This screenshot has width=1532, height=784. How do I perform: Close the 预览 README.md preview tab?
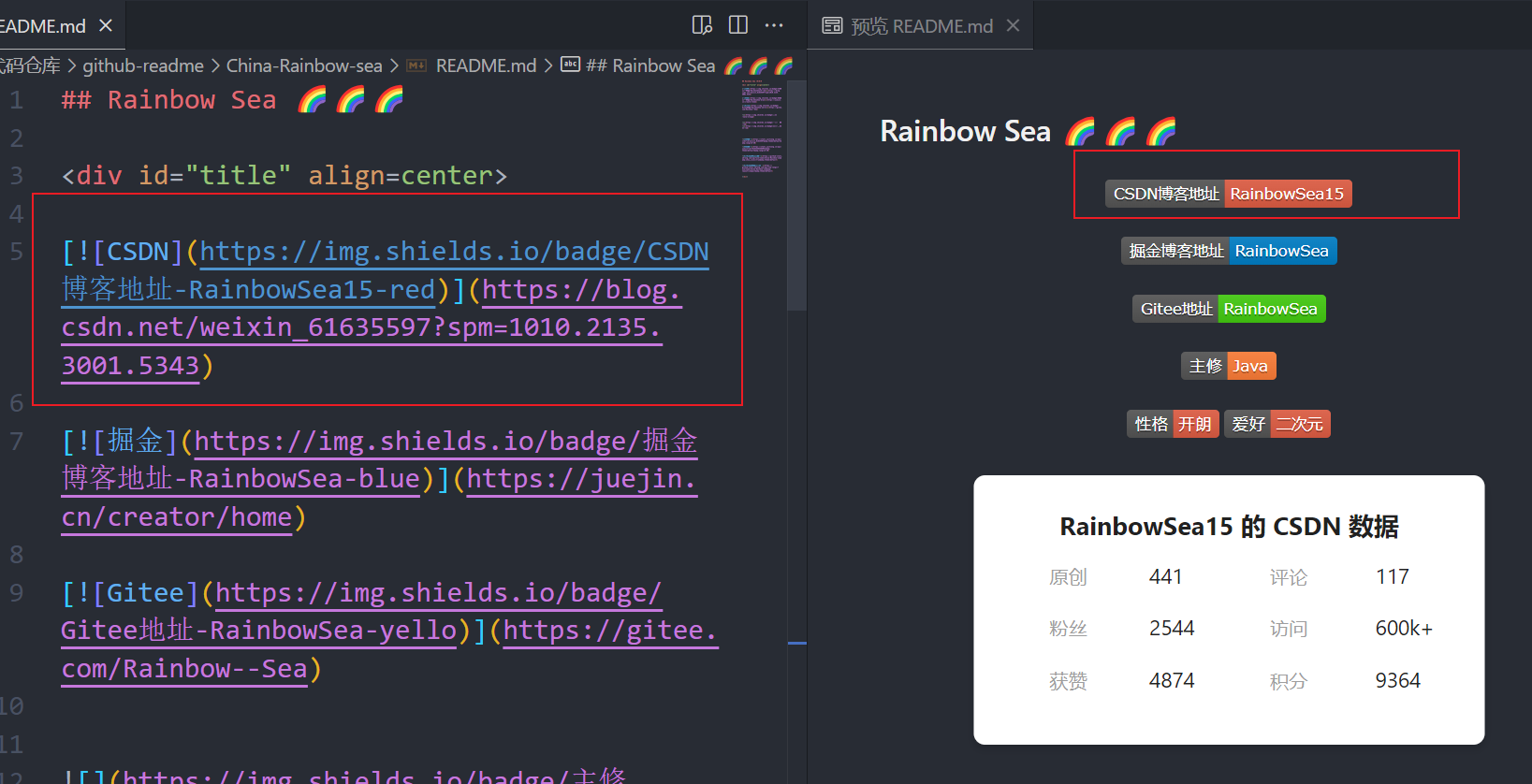pos(1013,25)
